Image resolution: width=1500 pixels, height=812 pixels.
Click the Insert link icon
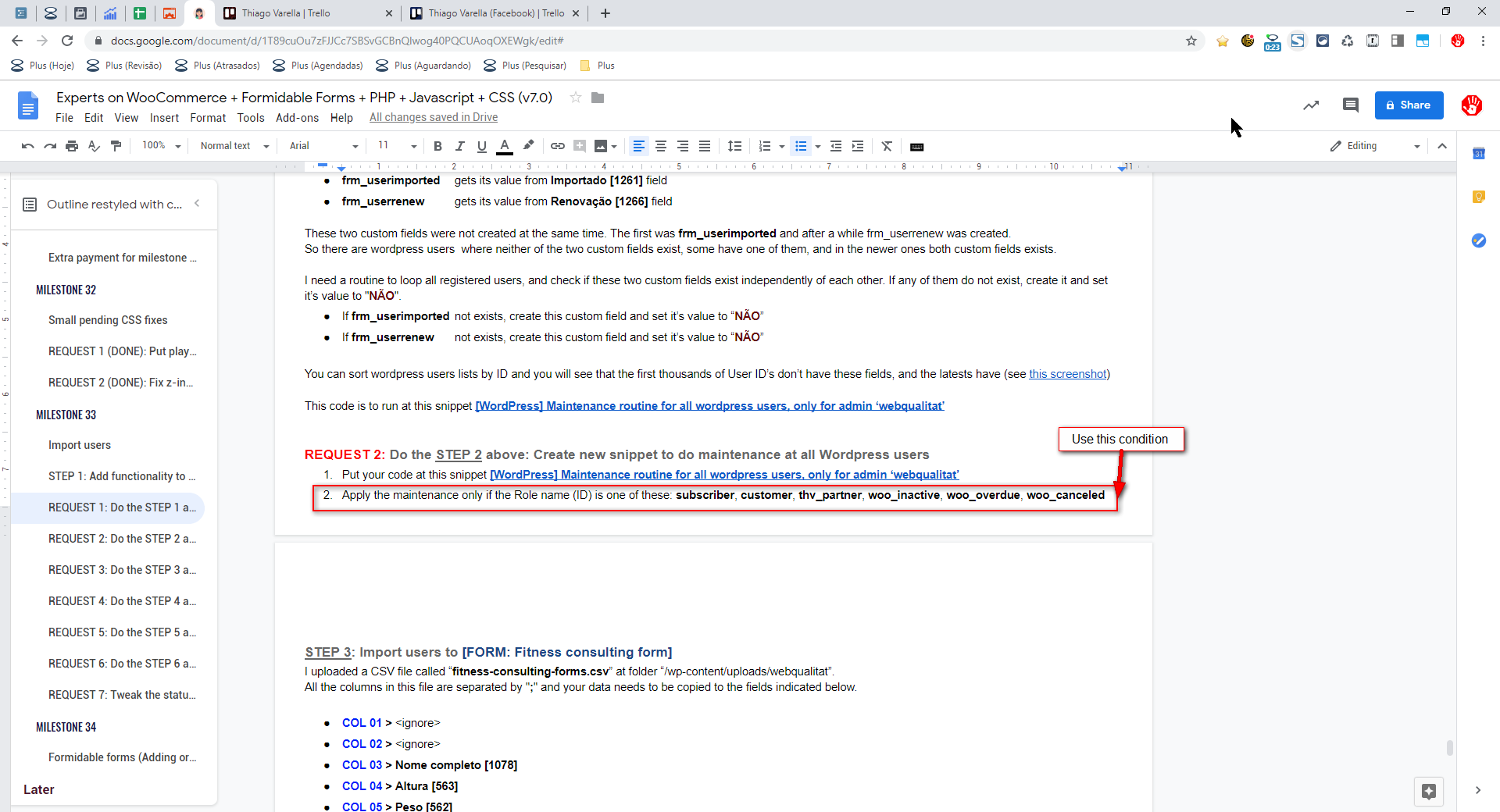[557, 146]
